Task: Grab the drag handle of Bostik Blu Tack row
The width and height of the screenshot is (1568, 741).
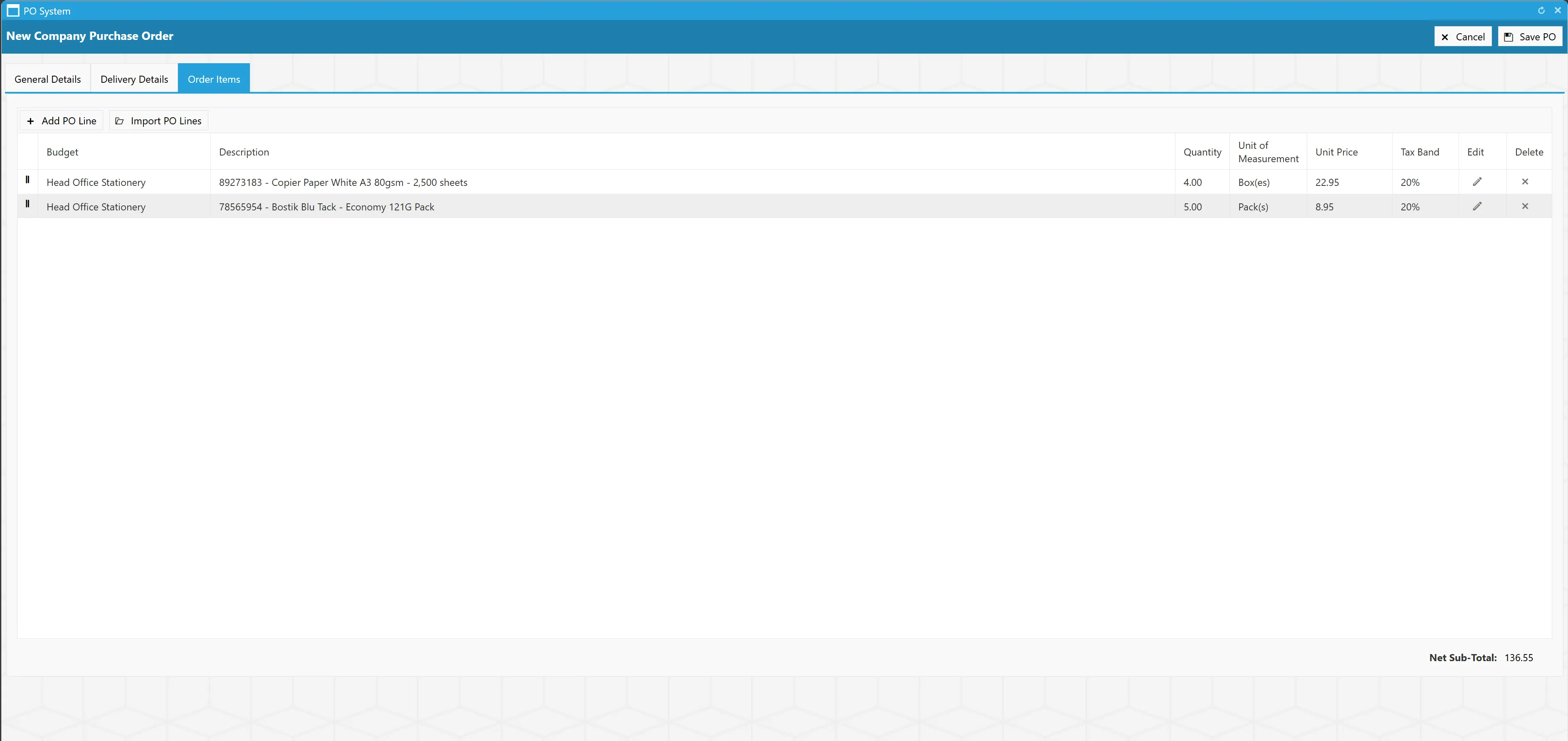Action: [27, 204]
